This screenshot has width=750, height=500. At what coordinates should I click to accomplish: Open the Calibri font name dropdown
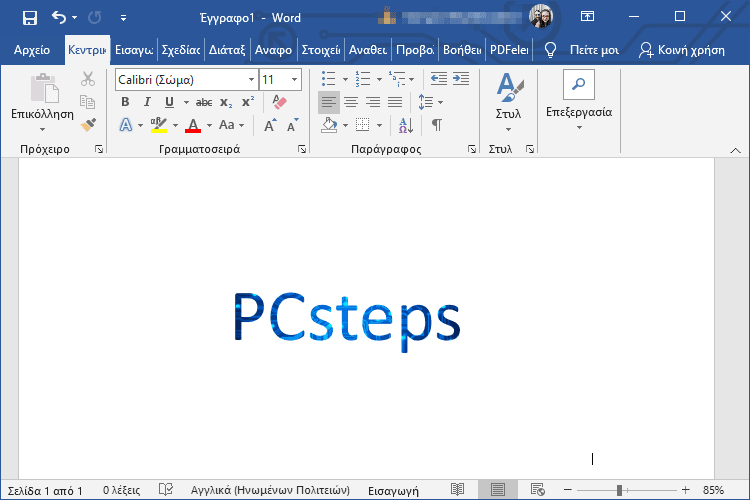tap(251, 79)
